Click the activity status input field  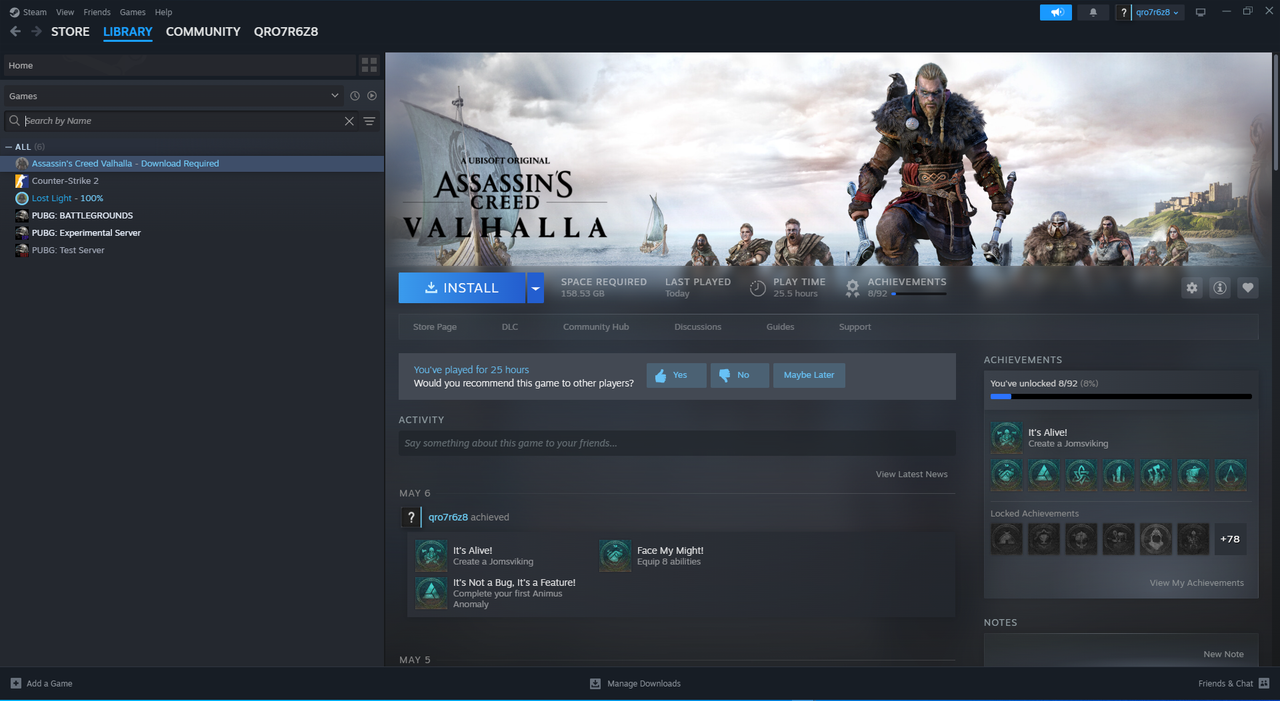[x=677, y=443]
